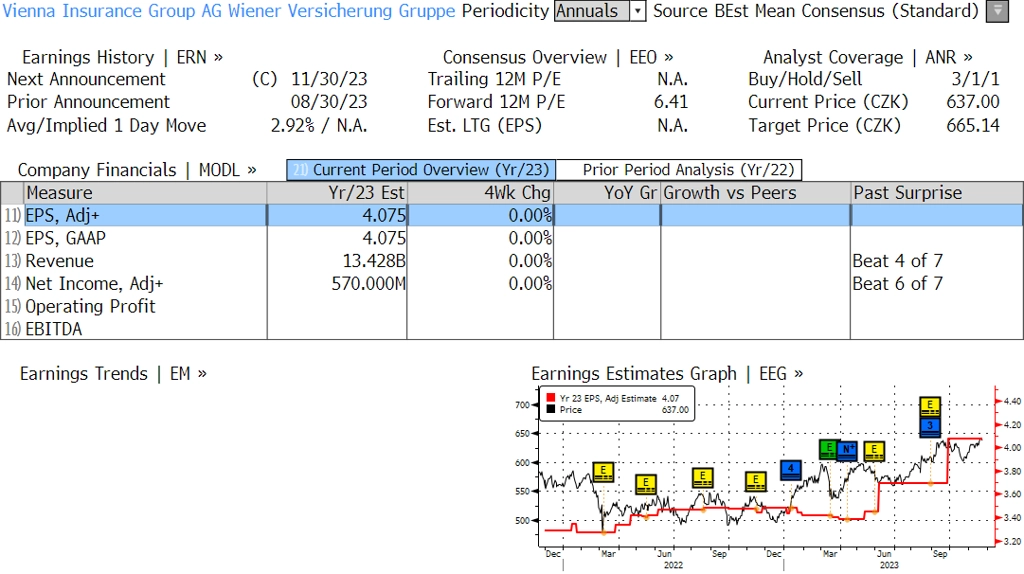Select the Operating Profit row
This screenshot has width=1024, height=574.
(512, 306)
